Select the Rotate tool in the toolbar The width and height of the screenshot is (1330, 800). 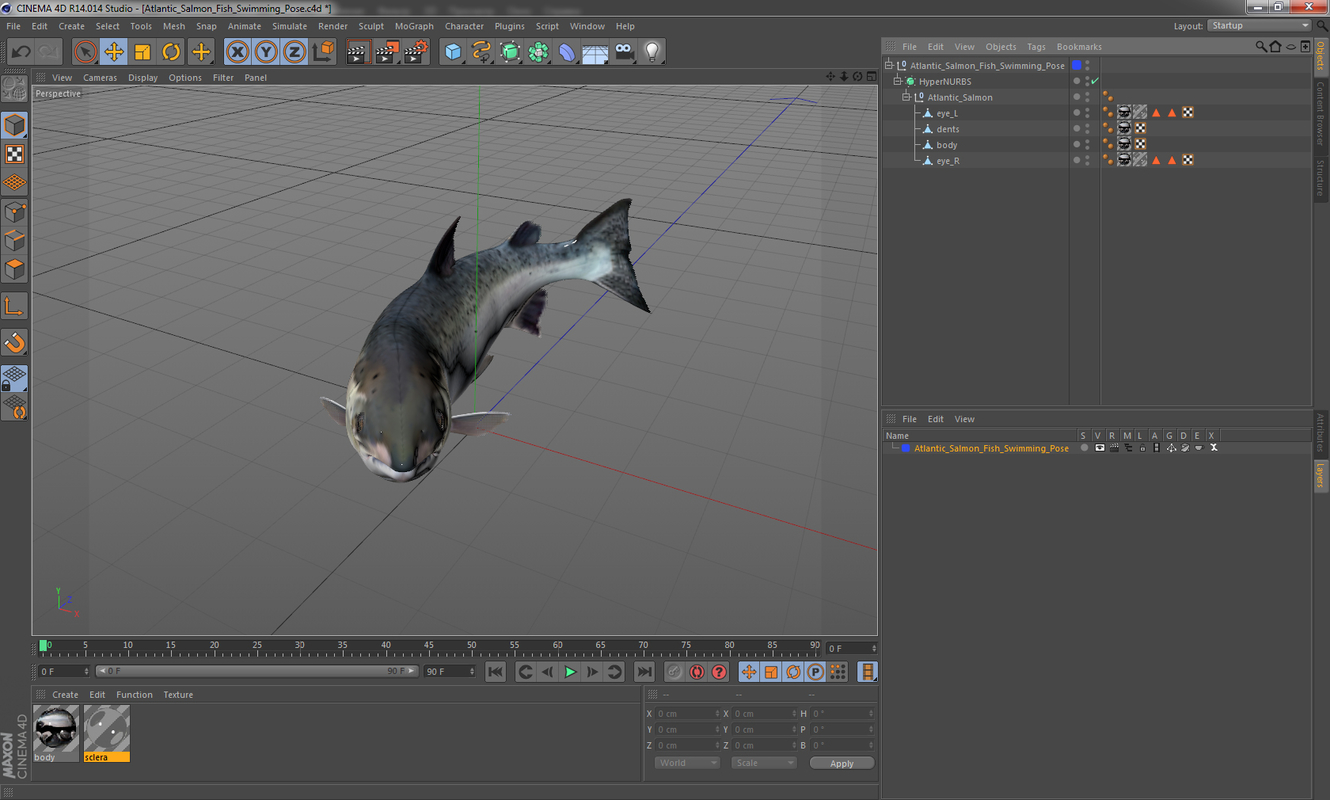[x=171, y=51]
